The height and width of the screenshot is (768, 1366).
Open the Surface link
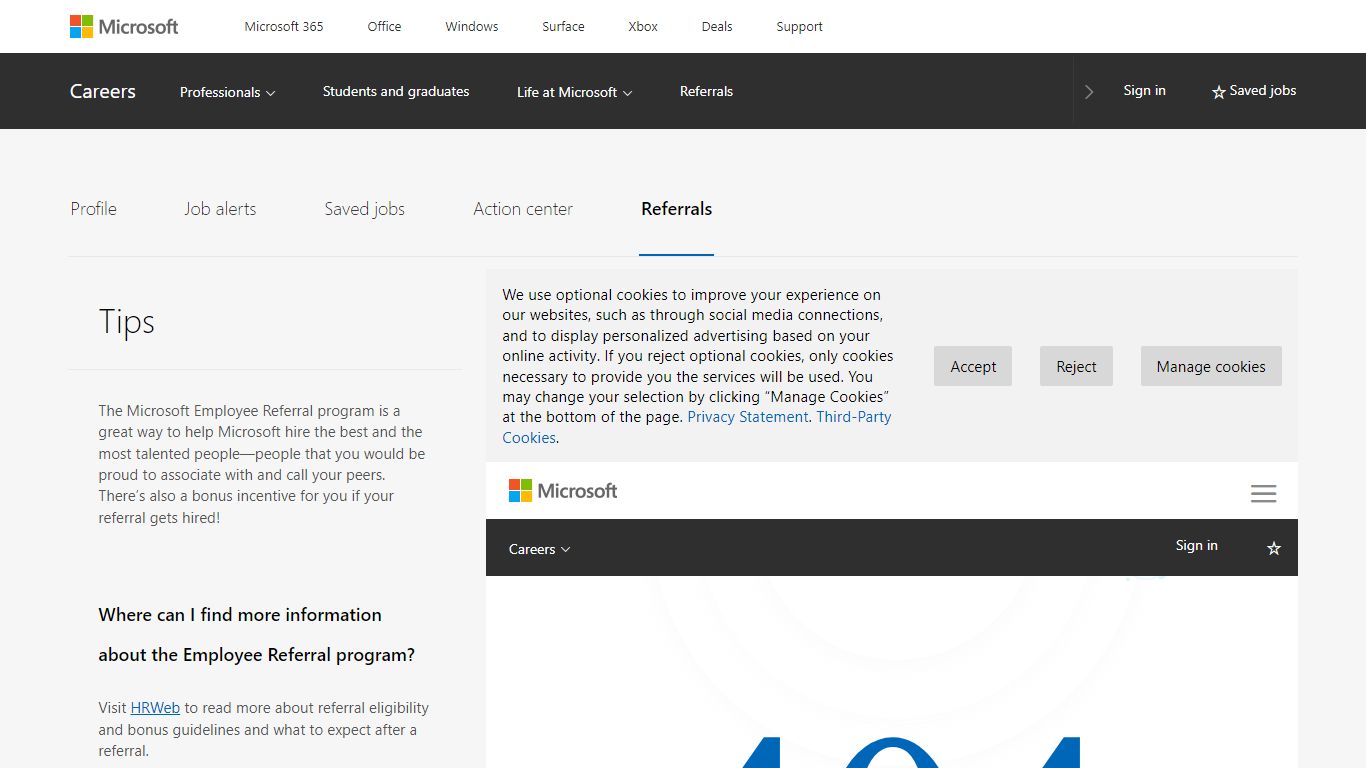pos(563,27)
